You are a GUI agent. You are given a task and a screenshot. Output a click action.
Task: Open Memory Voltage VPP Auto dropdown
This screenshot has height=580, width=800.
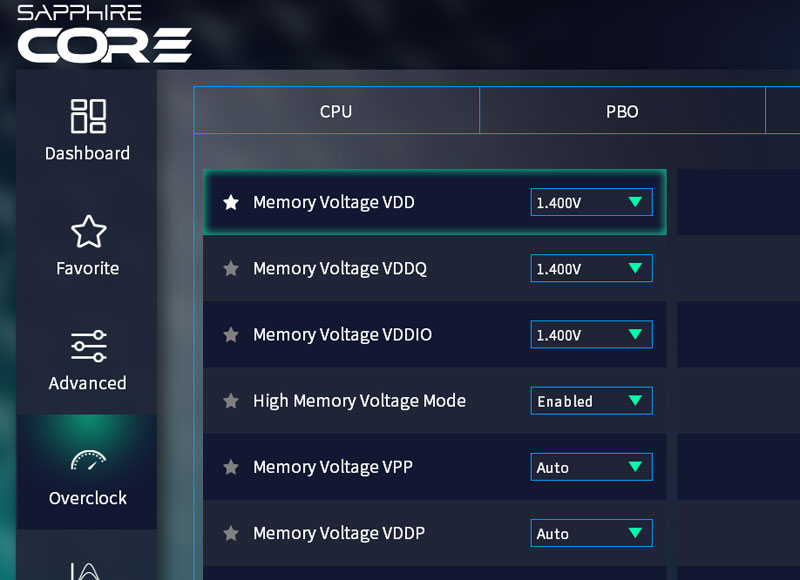(x=591, y=467)
